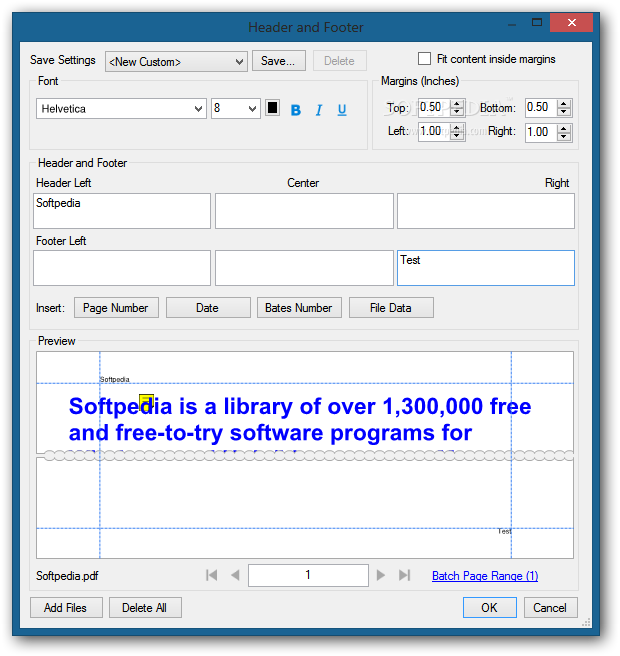The image size is (620, 656).
Task: Click the Right margin value field
Action: click(x=541, y=133)
